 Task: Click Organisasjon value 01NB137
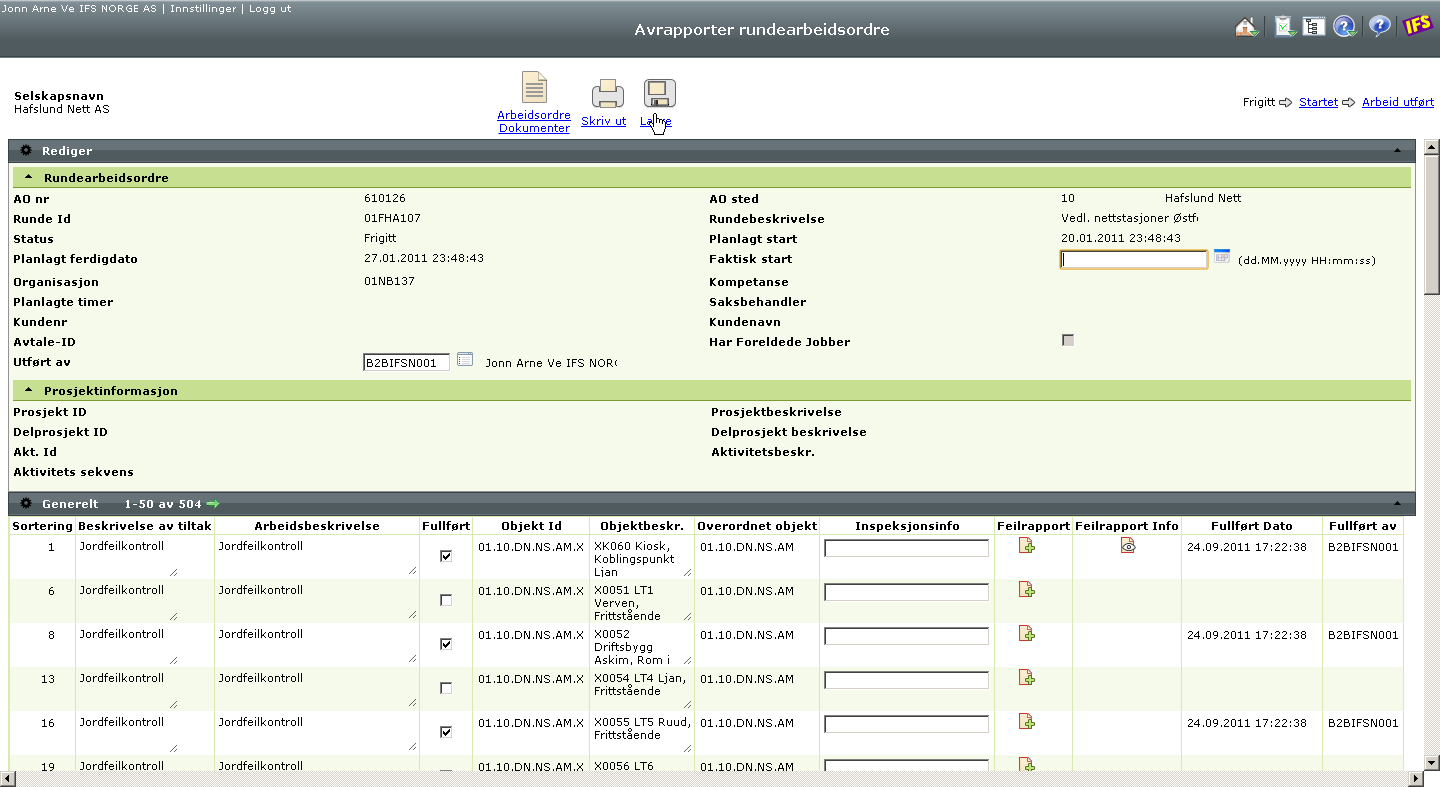389,281
